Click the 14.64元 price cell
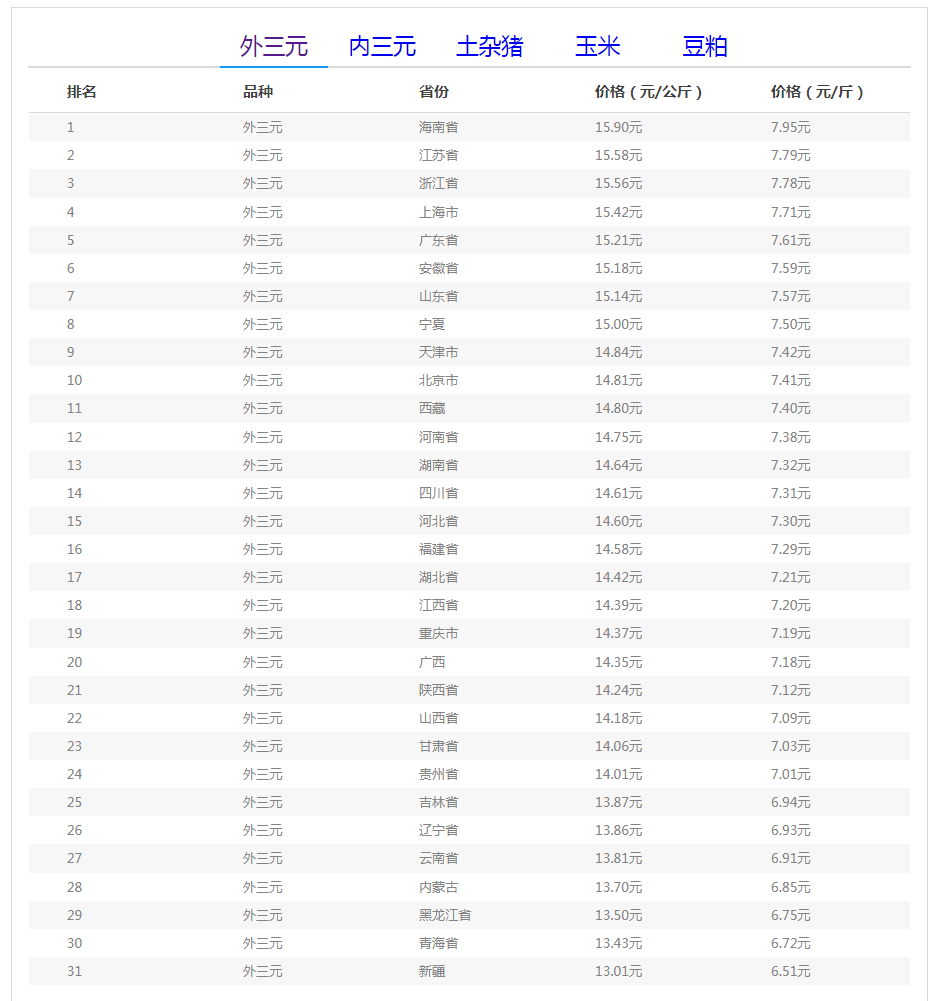This screenshot has width=951, height=1001. (618, 465)
